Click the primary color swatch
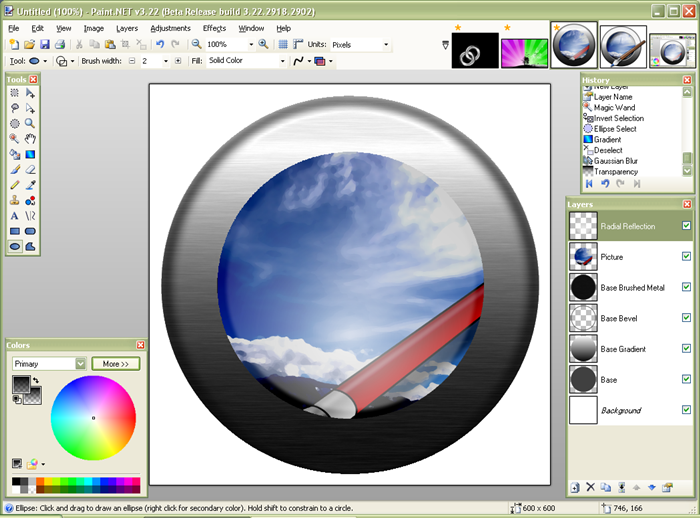This screenshot has height=518, width=700. coord(21,384)
